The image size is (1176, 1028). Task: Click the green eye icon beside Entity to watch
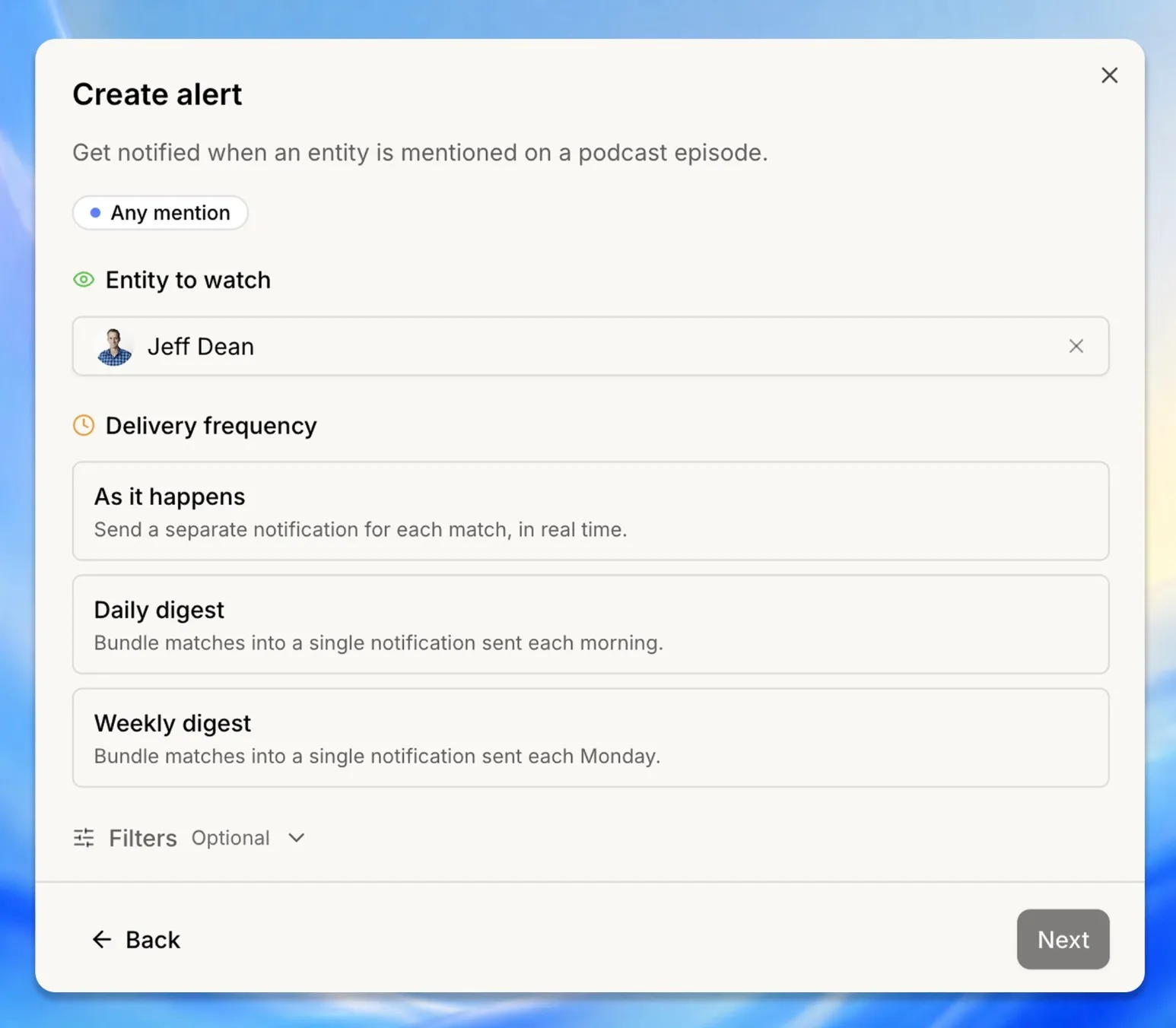coord(84,280)
